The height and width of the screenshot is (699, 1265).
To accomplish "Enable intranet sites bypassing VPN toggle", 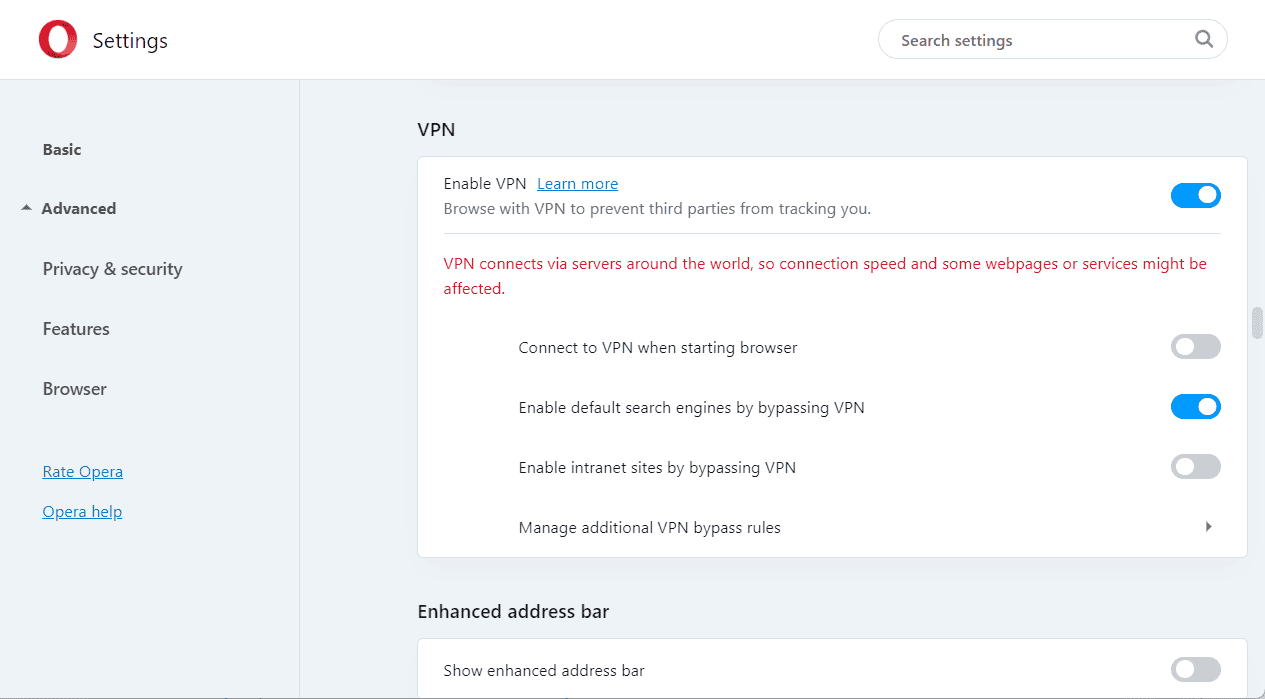I will (1195, 467).
